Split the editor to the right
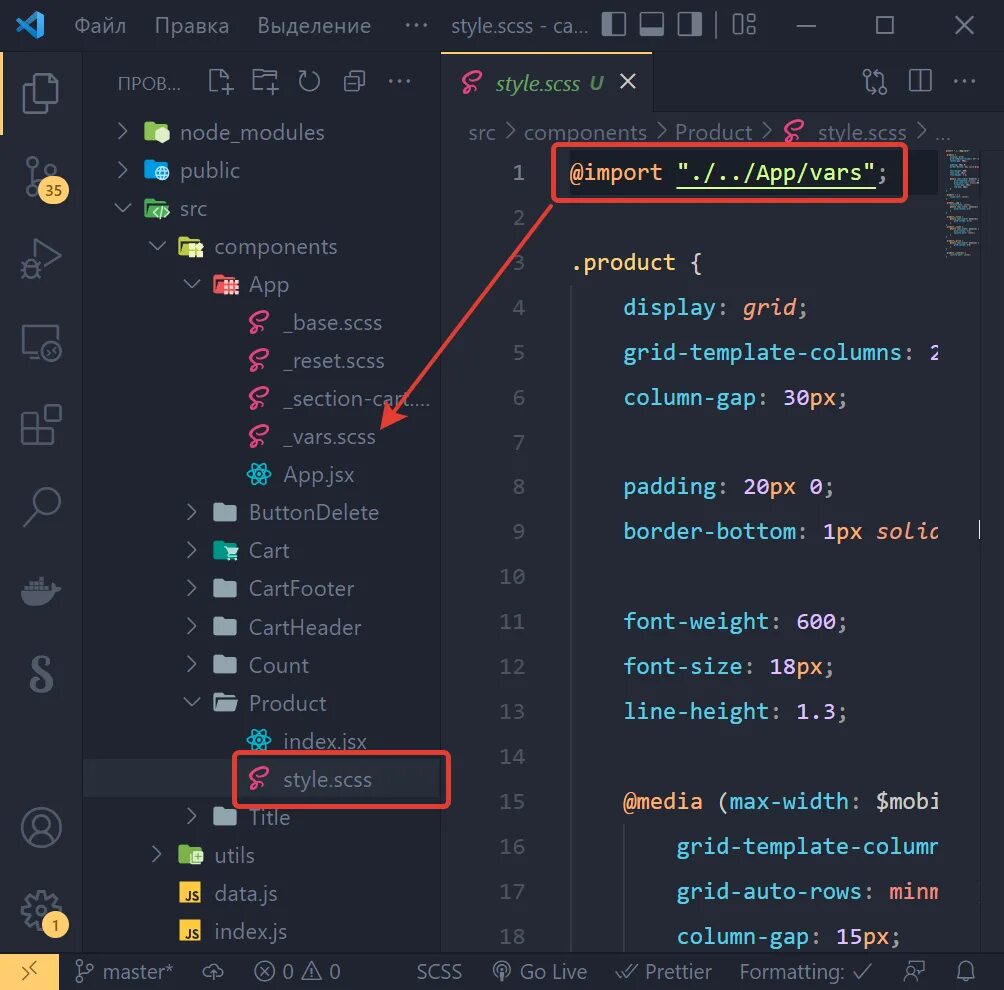Image resolution: width=1004 pixels, height=990 pixels. (x=920, y=81)
